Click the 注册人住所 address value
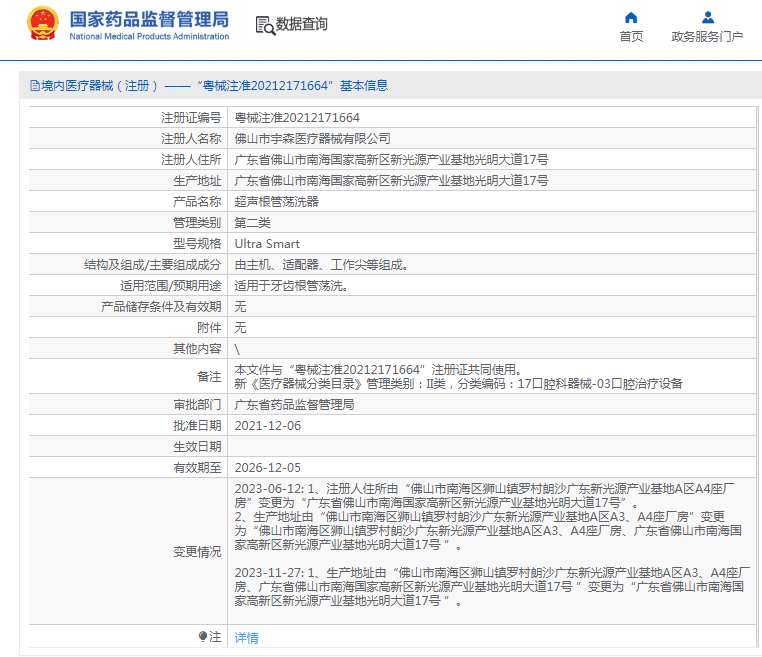This screenshot has width=762, height=657. [x=391, y=159]
